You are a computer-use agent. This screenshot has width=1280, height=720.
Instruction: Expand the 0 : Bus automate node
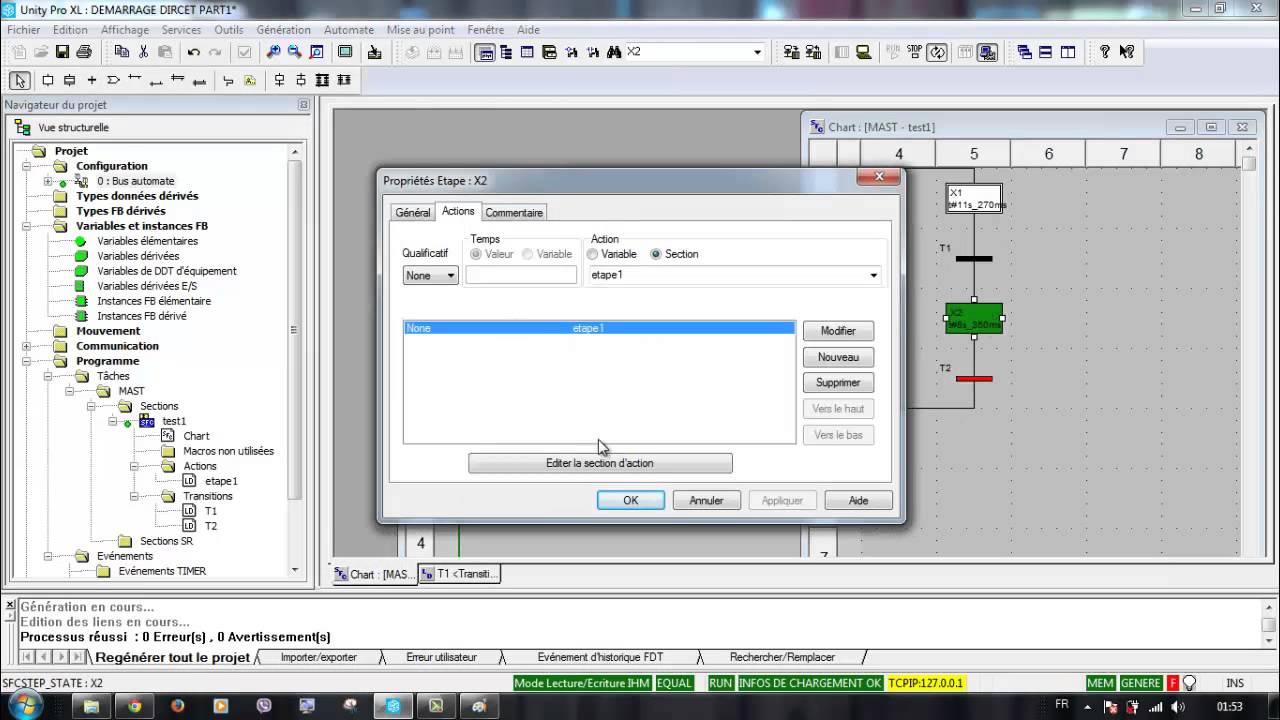click(48, 181)
